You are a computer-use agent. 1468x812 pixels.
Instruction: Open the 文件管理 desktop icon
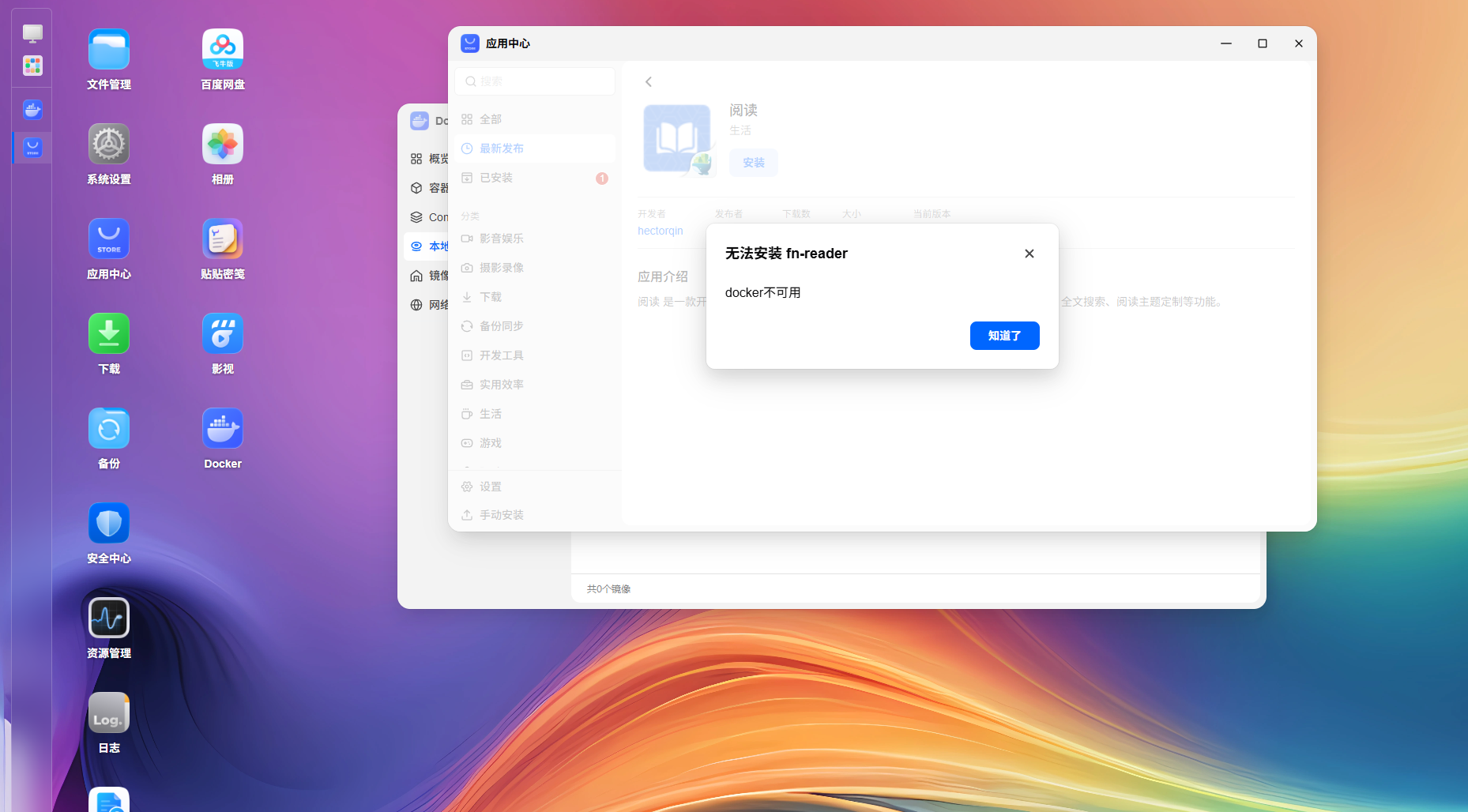click(109, 49)
